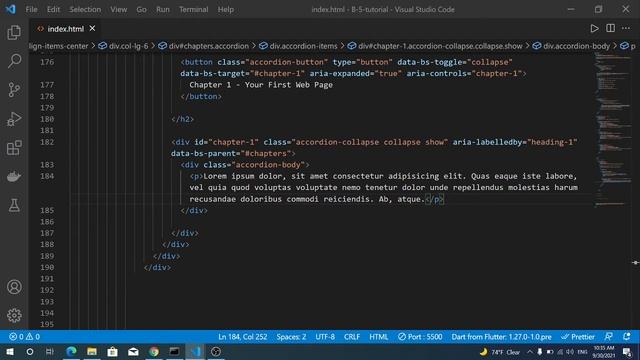Open the Terminal menu
This screenshot has height=360, width=640.
[193, 9]
